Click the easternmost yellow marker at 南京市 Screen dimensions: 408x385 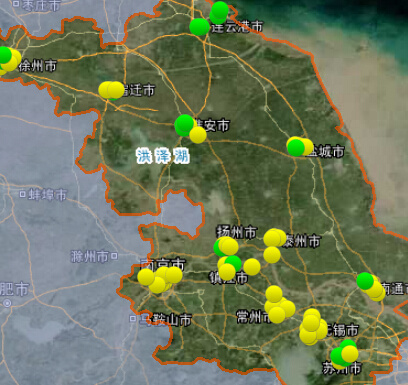click(174, 275)
